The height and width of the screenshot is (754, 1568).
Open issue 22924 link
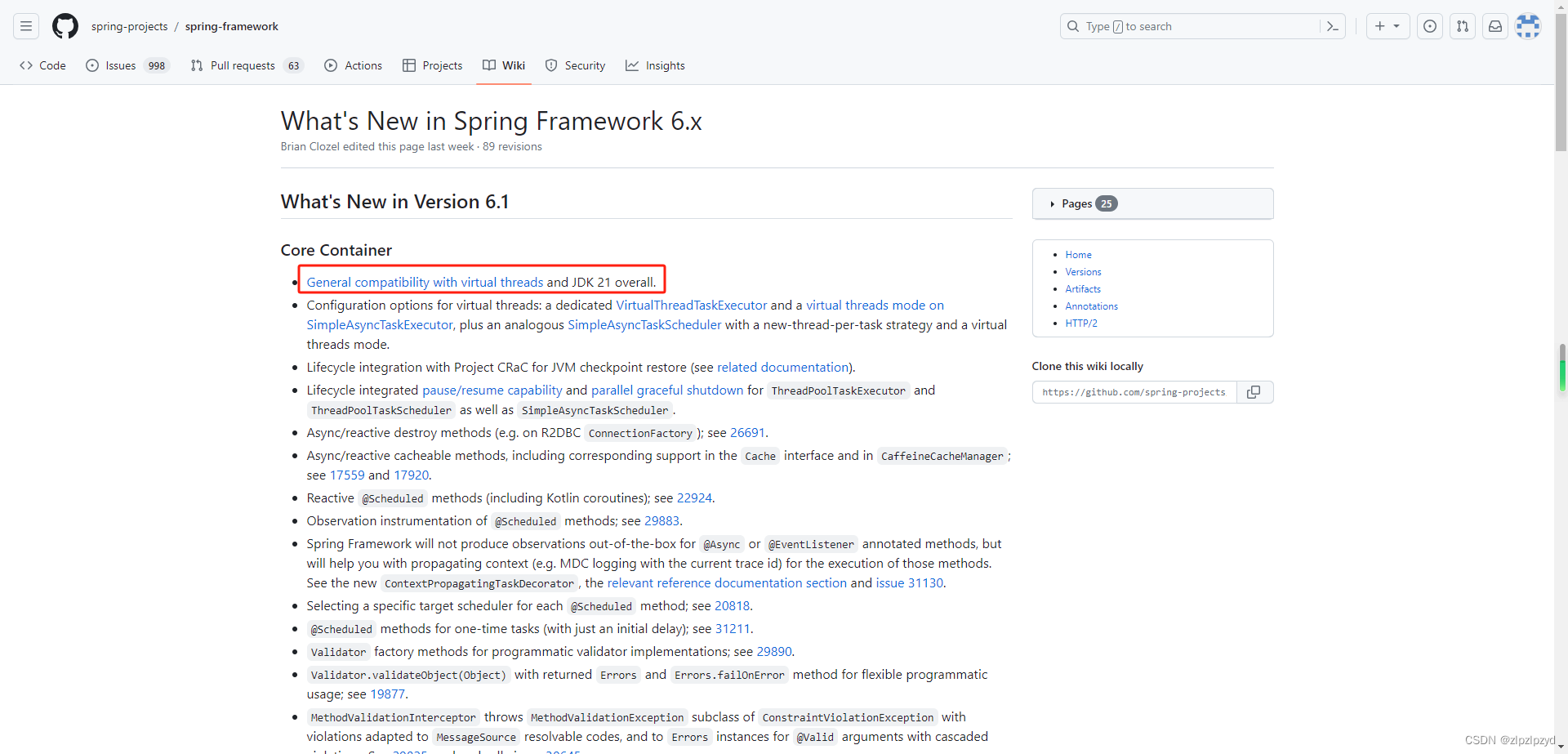point(694,497)
